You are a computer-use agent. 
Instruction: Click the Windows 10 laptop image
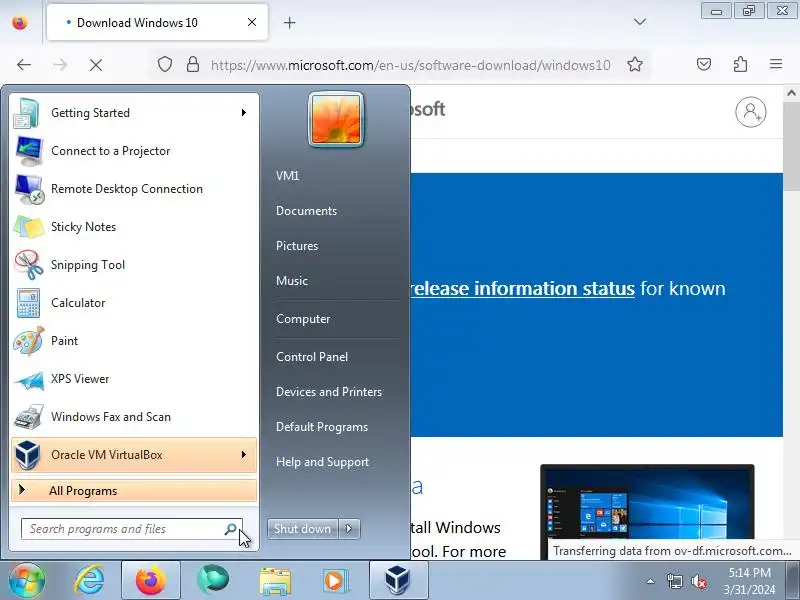(647, 512)
